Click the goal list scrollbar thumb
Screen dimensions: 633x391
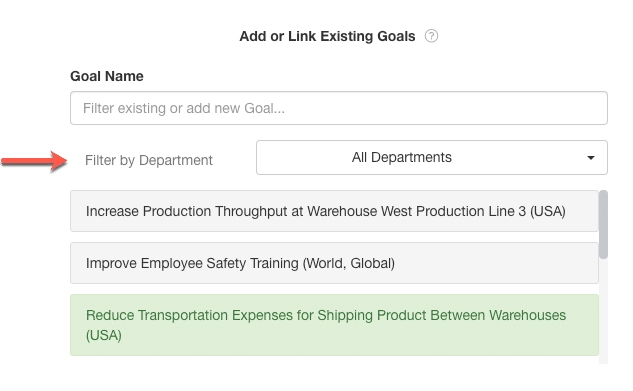(603, 224)
